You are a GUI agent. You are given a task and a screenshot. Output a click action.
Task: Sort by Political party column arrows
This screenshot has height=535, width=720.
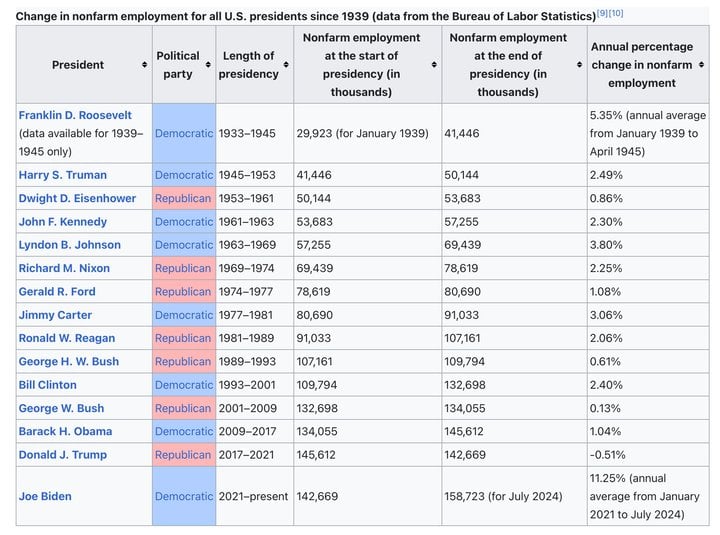pos(208,65)
